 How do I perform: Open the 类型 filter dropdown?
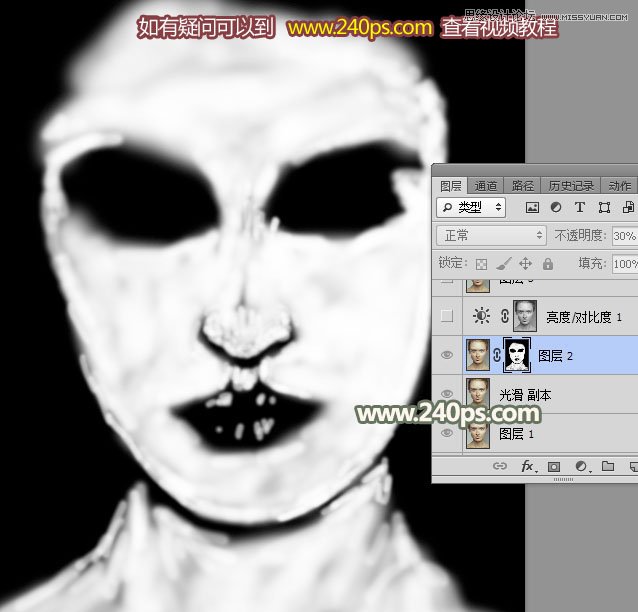pyautogui.click(x=472, y=207)
